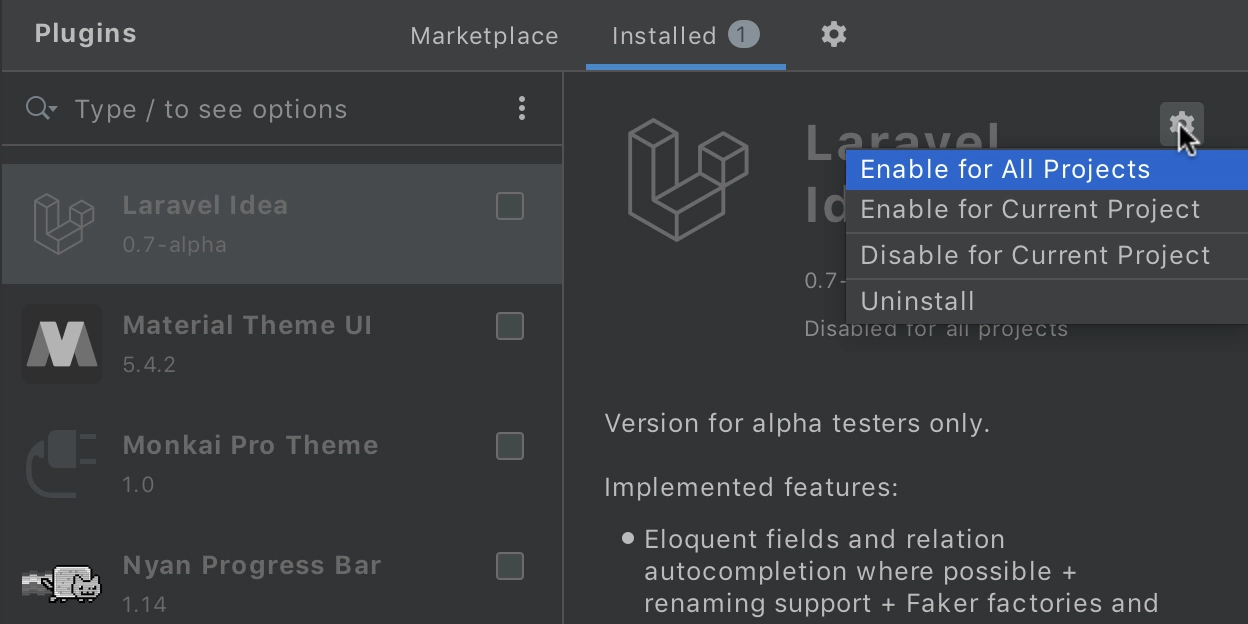Viewport: 1248px width, 624px height.
Task: Click the Laravel Idea plugin list icon
Action: 63,224
